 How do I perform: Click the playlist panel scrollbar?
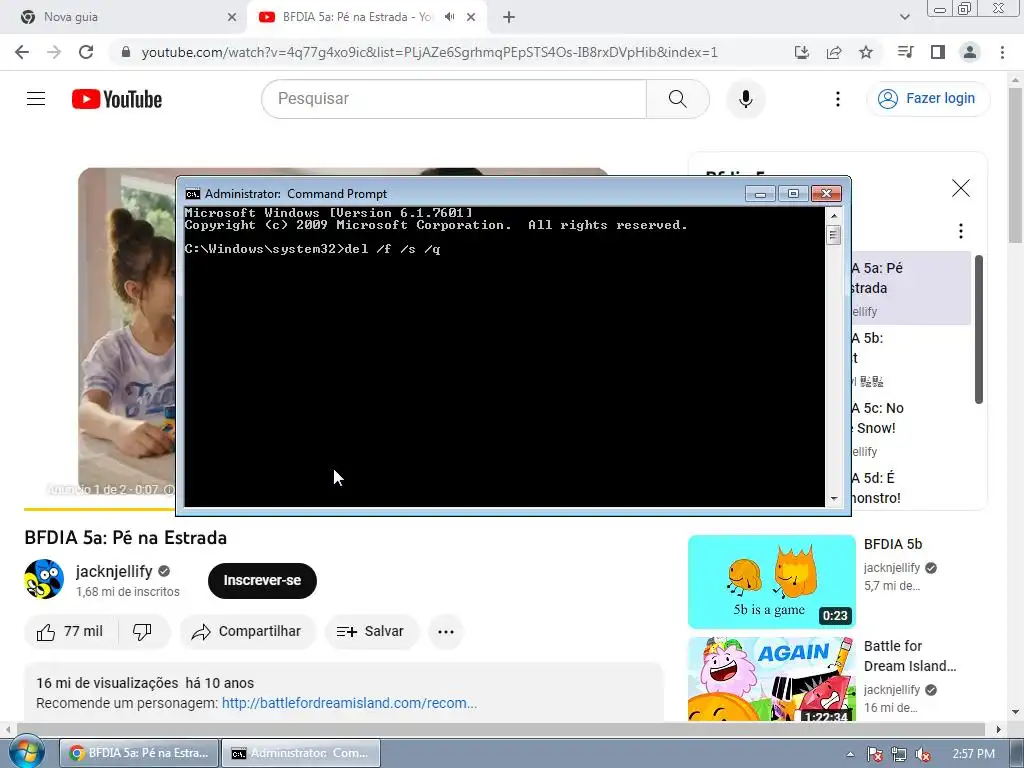point(978,330)
